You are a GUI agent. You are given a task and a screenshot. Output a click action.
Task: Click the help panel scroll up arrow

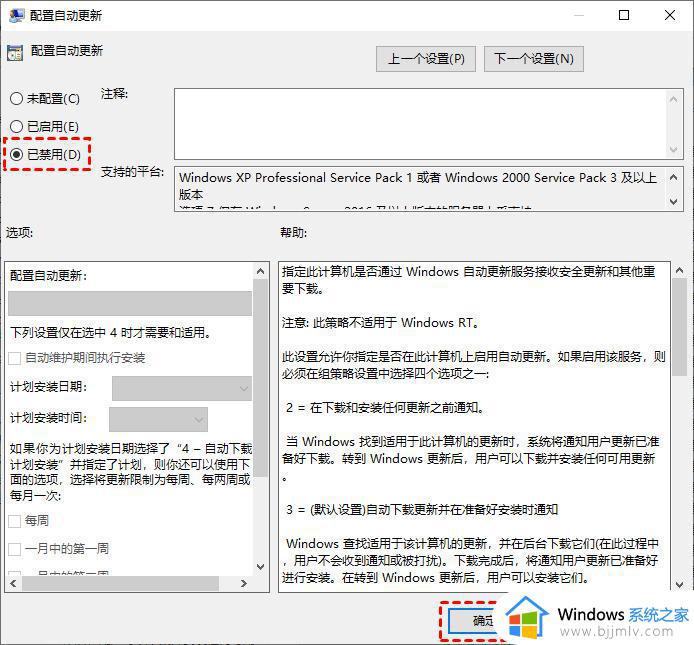tap(679, 270)
